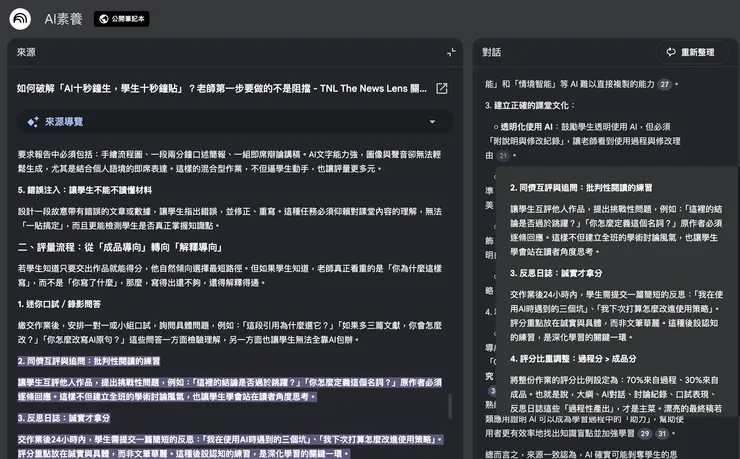Click 3. 反思日誌：誠實才拿分 heading in citation popup
Viewport: 740px width, 459px height.
(556, 273)
